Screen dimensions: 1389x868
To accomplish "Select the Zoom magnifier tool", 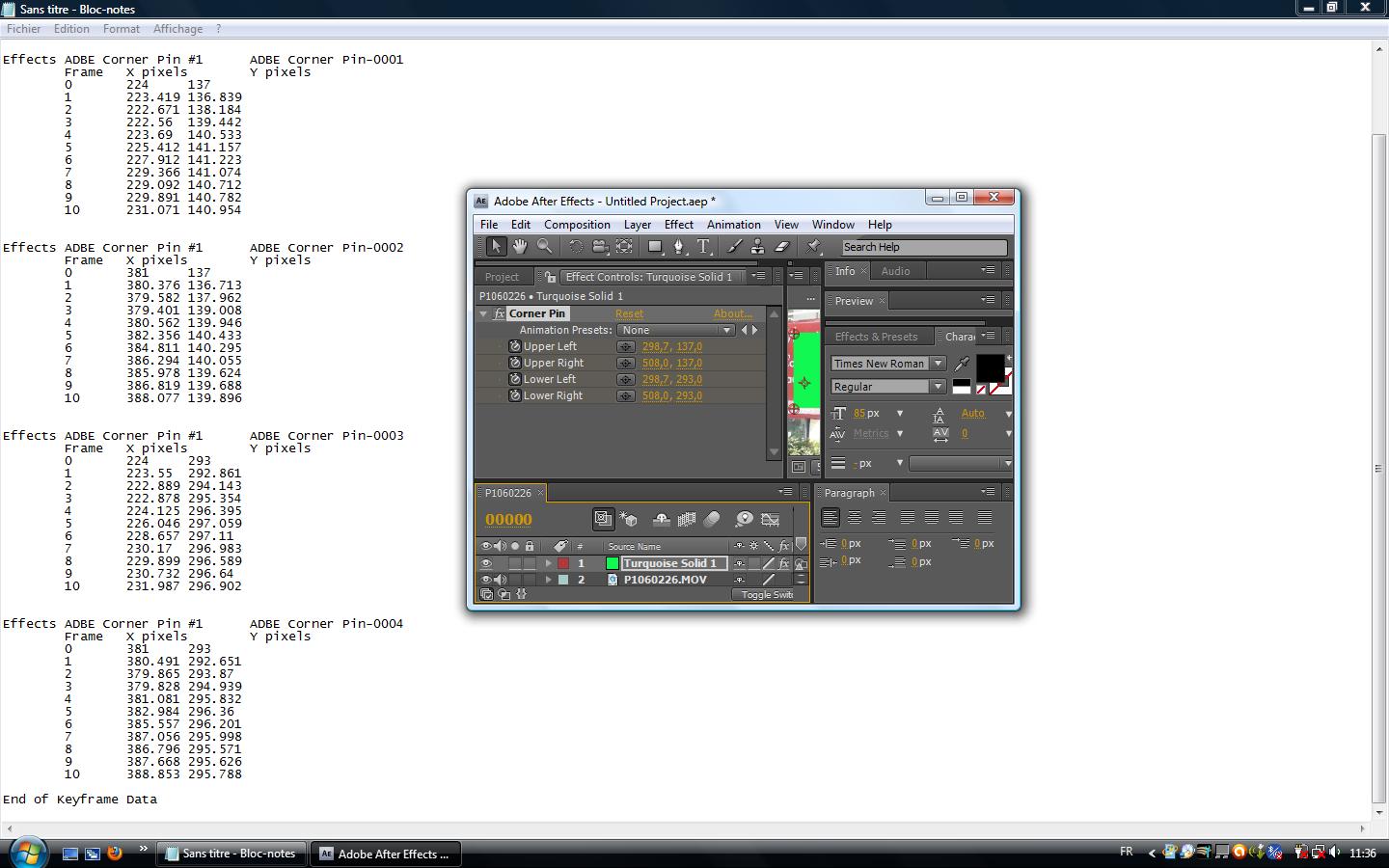I will point(545,247).
